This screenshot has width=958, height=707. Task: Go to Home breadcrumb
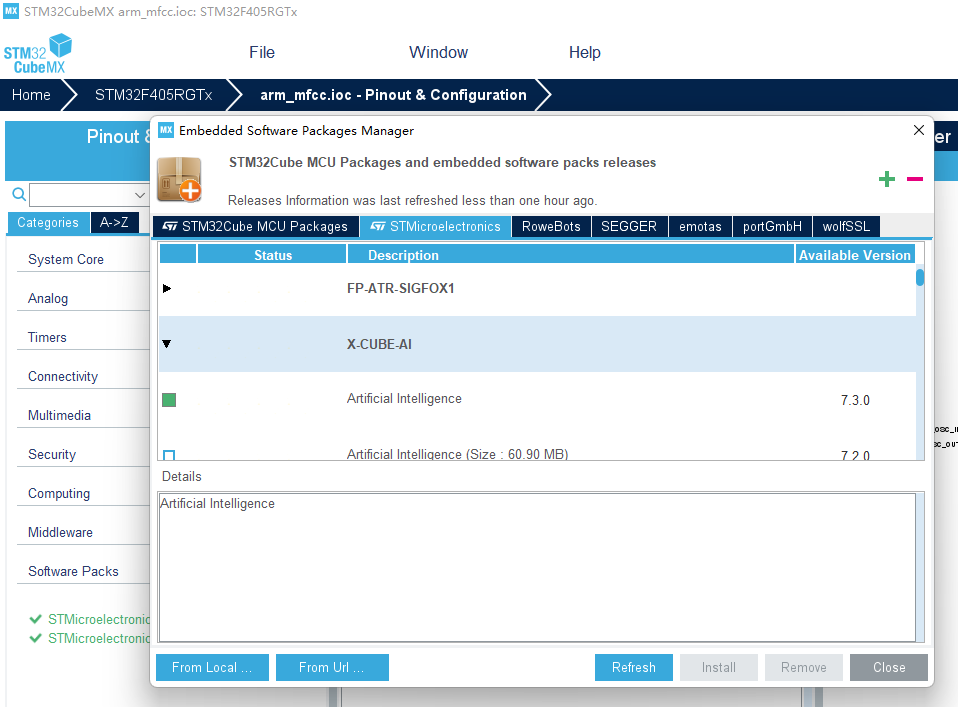point(31,95)
